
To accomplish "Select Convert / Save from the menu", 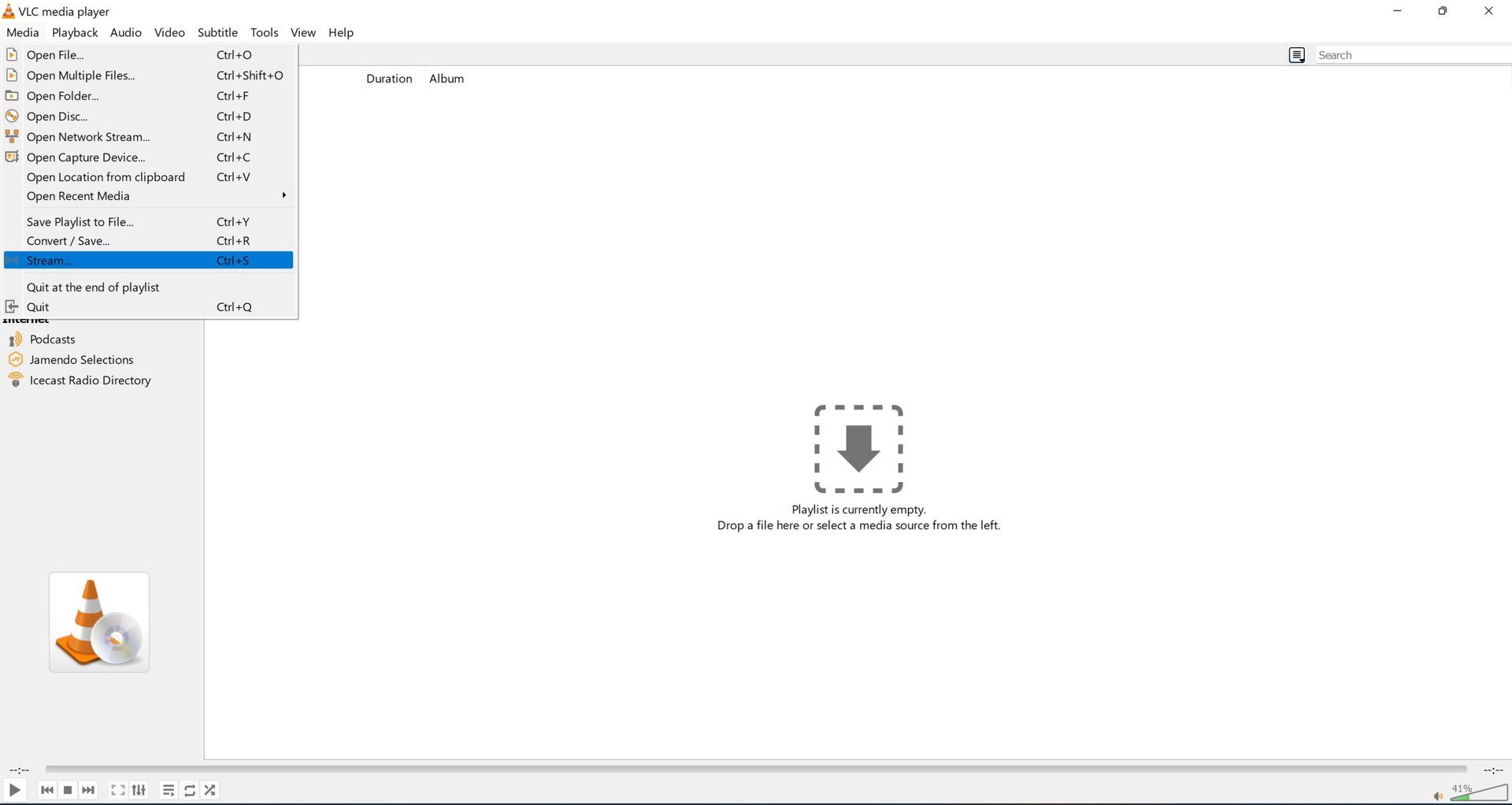I will coord(68,241).
